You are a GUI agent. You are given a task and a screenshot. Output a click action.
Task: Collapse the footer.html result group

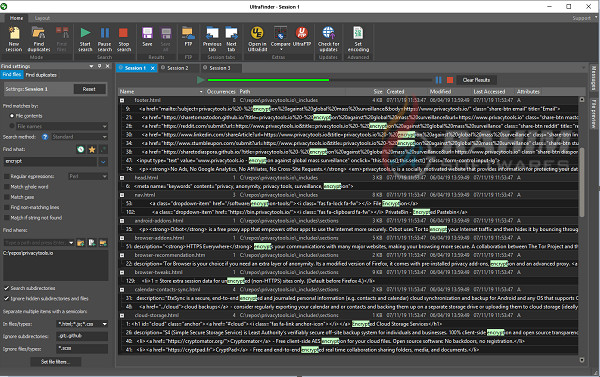122,100
